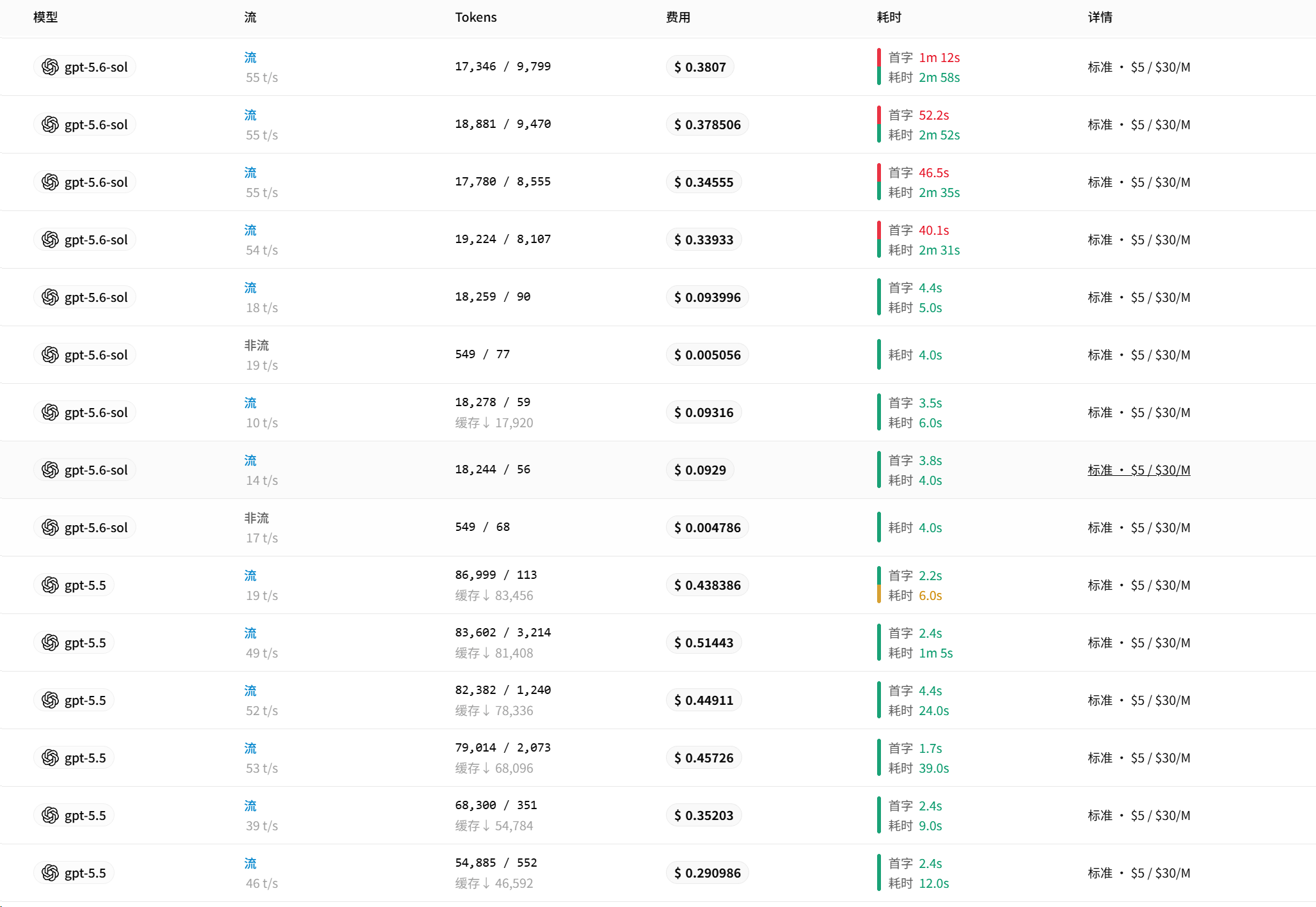Click the duration 2m 35s
Screen dimensions: 1316x907
939,193
